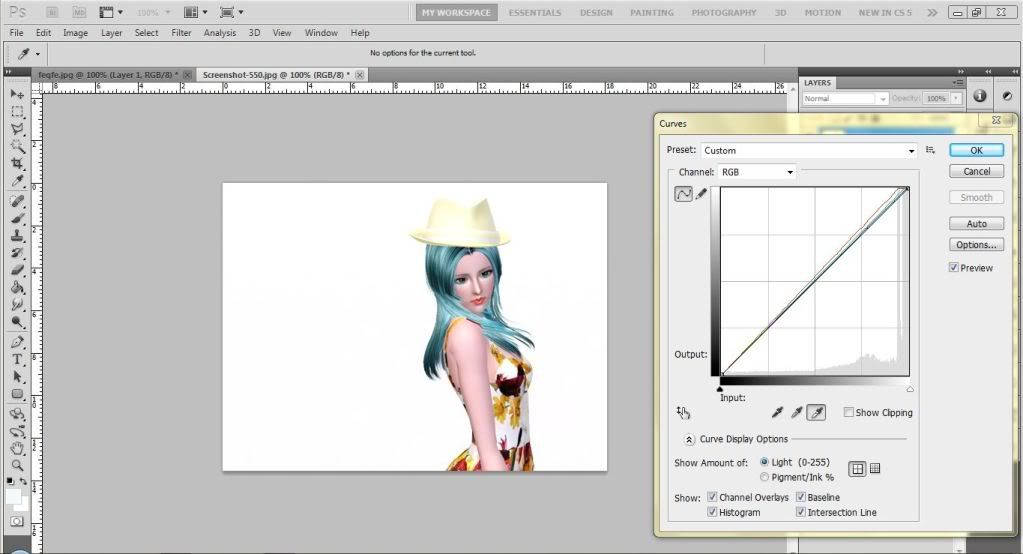Viewport: 1023px width, 554px height.
Task: Select the Move tool
Action: (17, 94)
